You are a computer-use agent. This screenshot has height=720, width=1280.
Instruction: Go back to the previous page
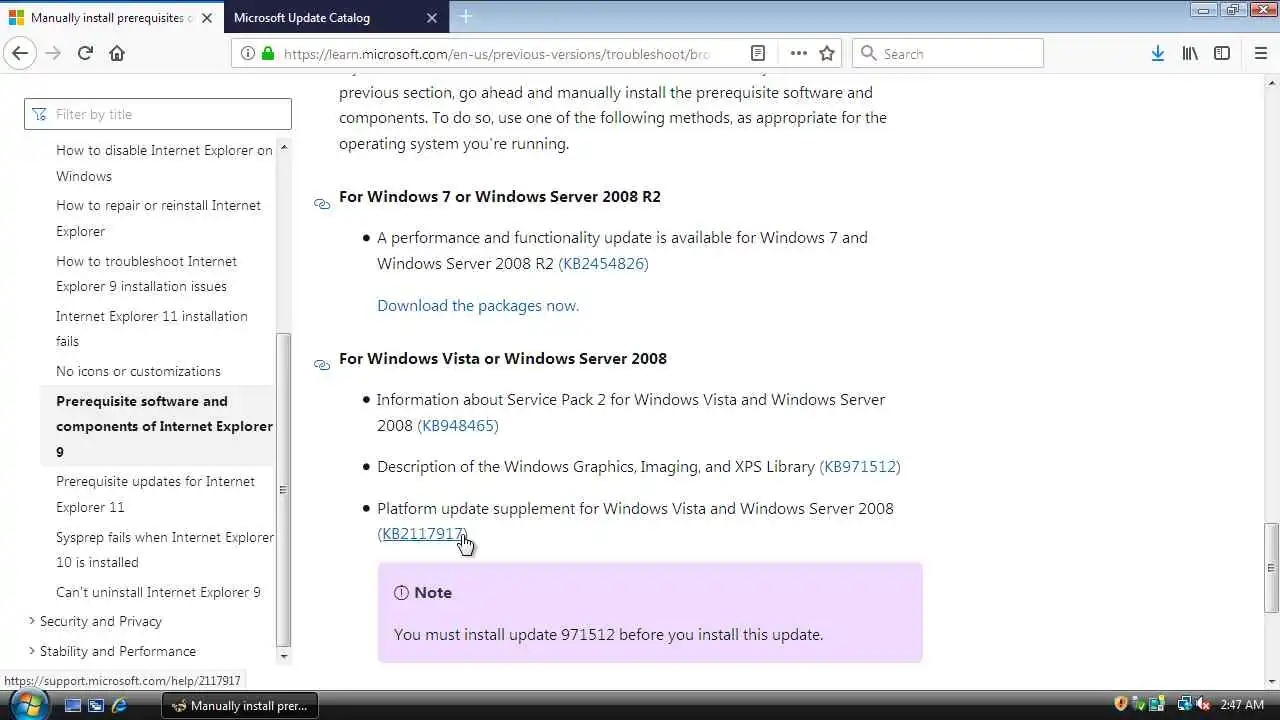pos(20,53)
